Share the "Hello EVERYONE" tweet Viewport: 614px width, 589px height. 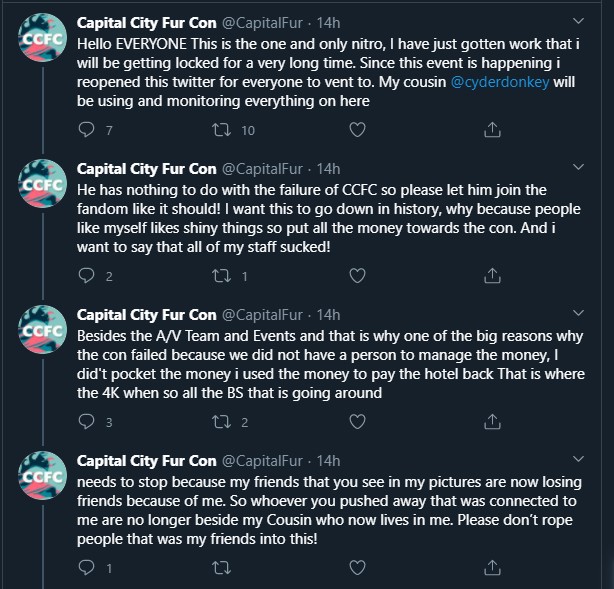tap(492, 130)
